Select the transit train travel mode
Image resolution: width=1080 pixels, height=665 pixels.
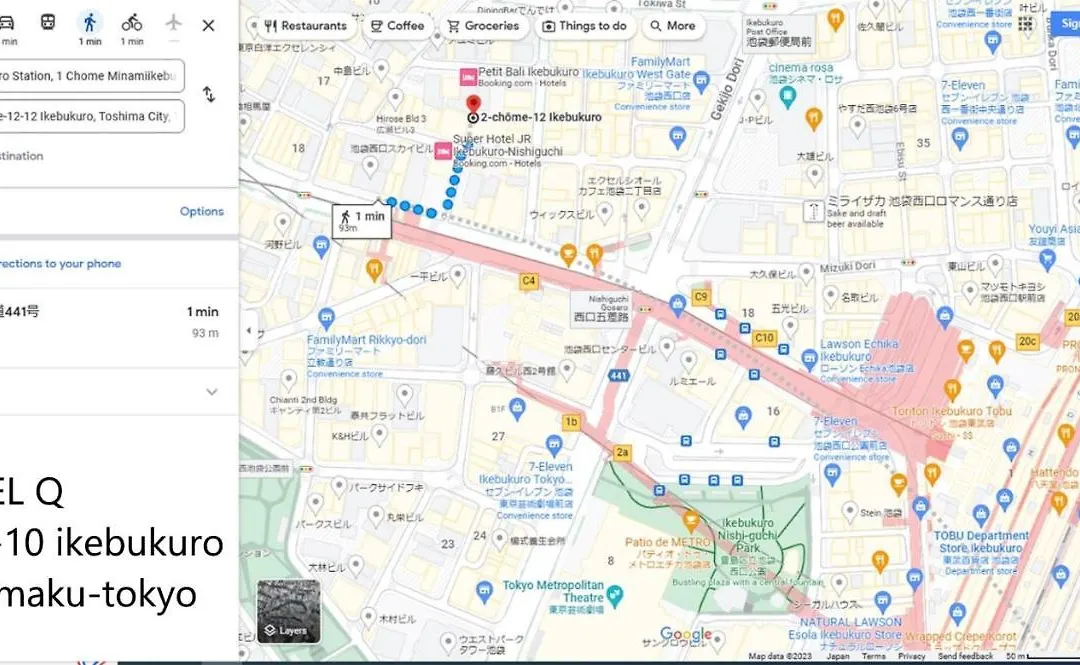(x=48, y=23)
